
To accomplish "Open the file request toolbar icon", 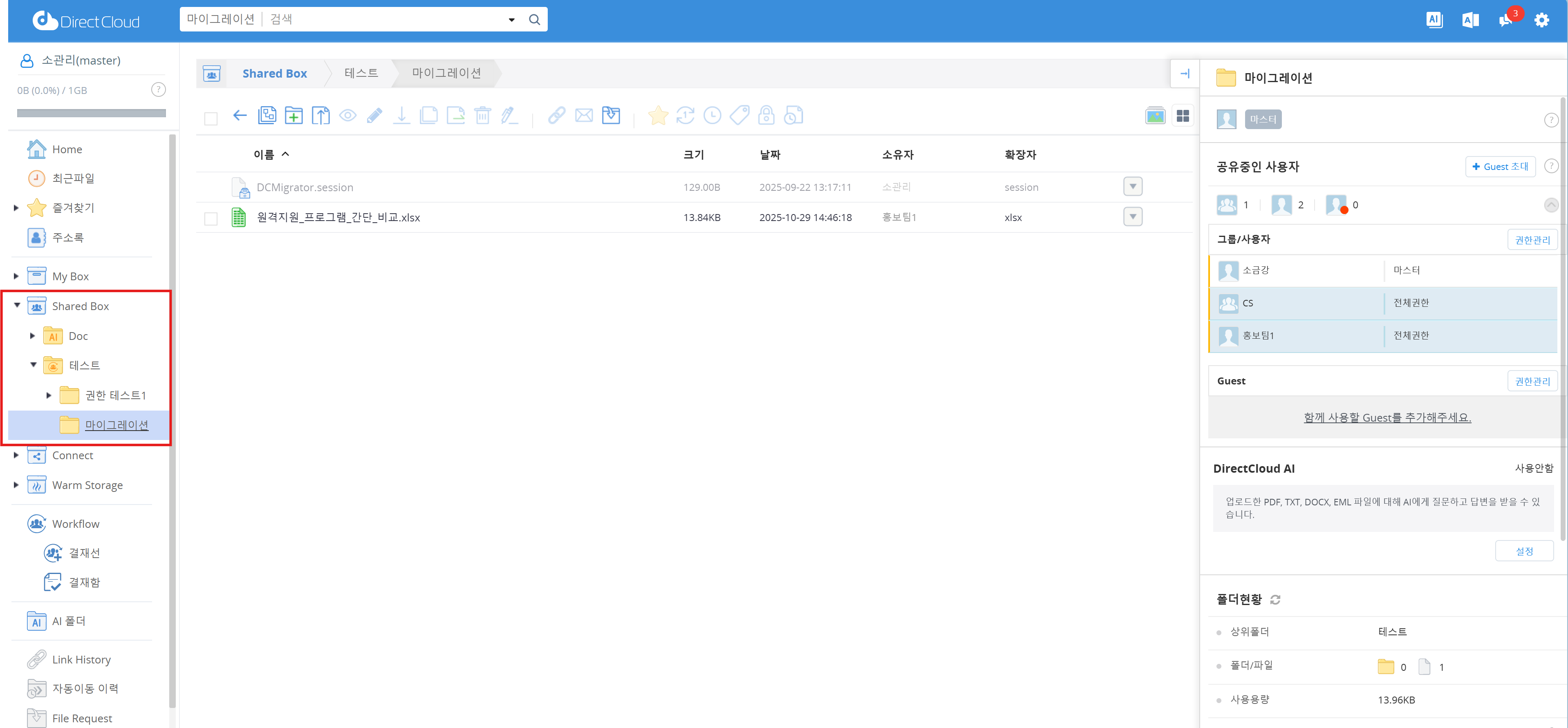I will (x=611, y=116).
